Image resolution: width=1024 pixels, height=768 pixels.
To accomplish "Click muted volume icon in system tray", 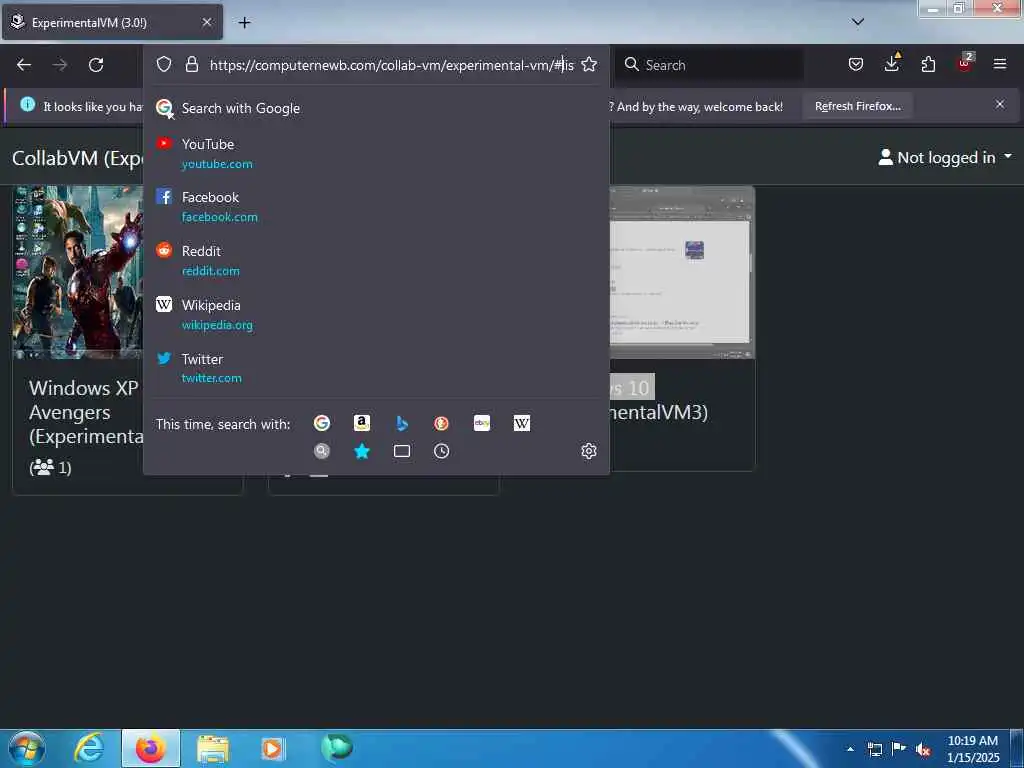I will coord(923,749).
